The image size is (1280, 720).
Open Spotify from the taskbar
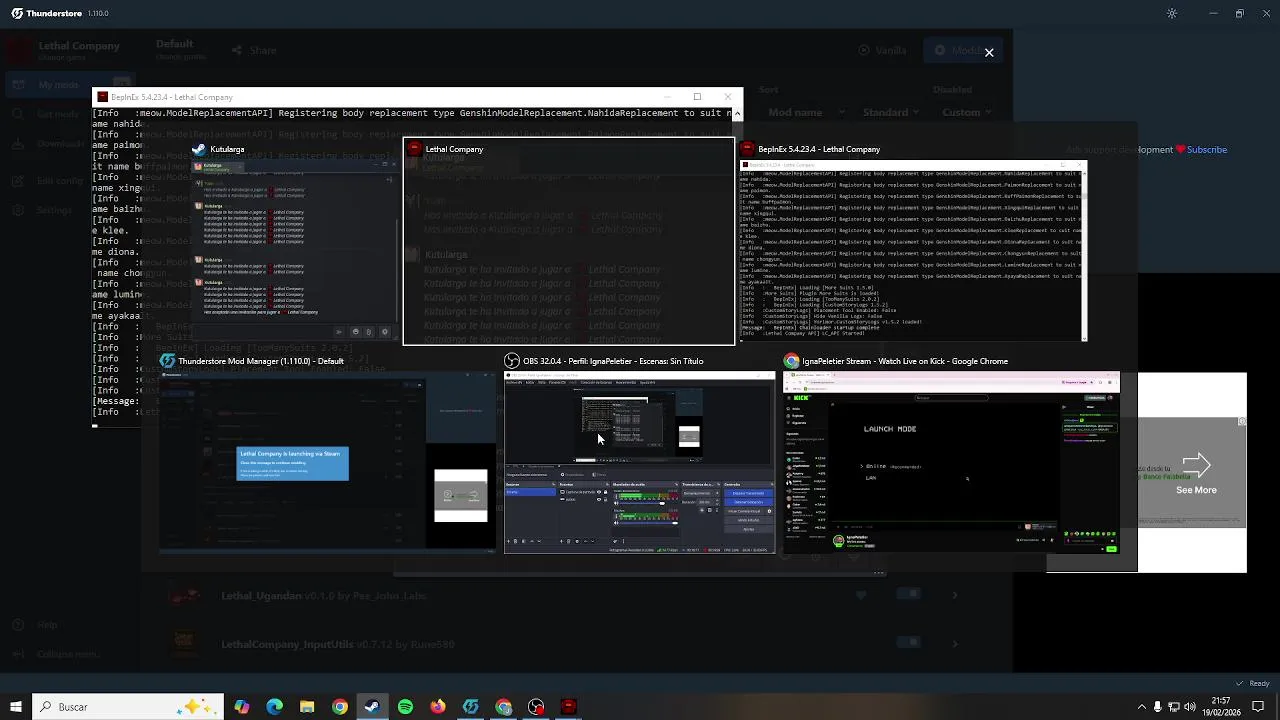click(405, 707)
